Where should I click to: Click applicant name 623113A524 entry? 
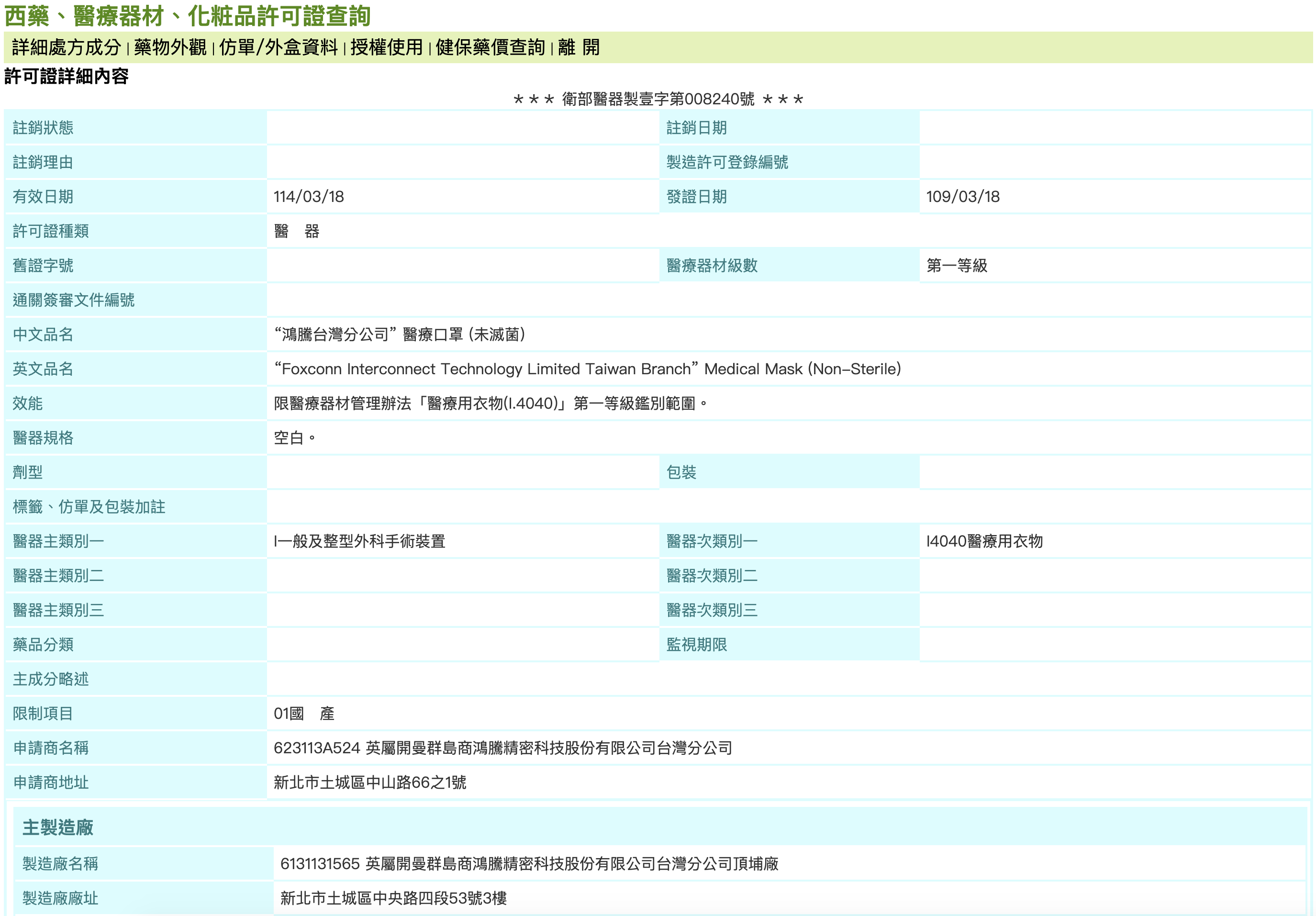pos(502,748)
